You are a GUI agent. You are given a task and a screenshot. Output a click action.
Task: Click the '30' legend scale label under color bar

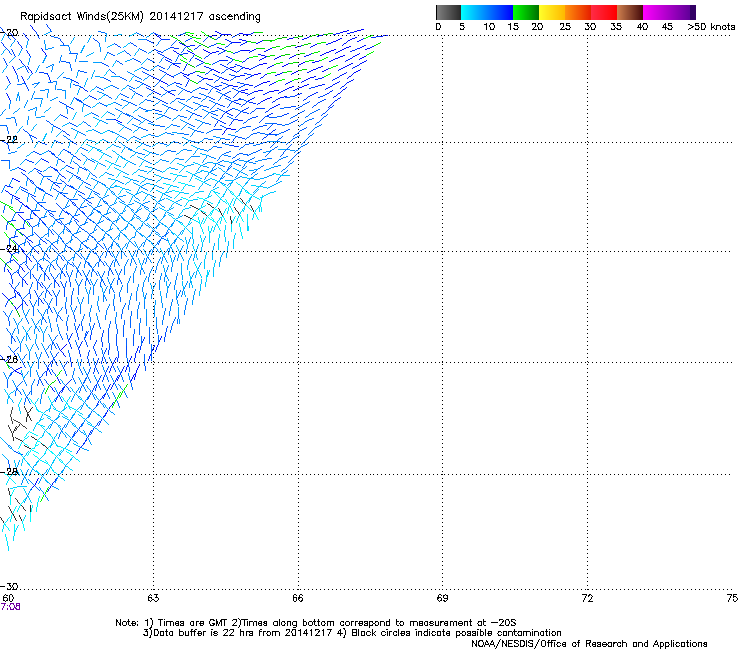coord(590,27)
